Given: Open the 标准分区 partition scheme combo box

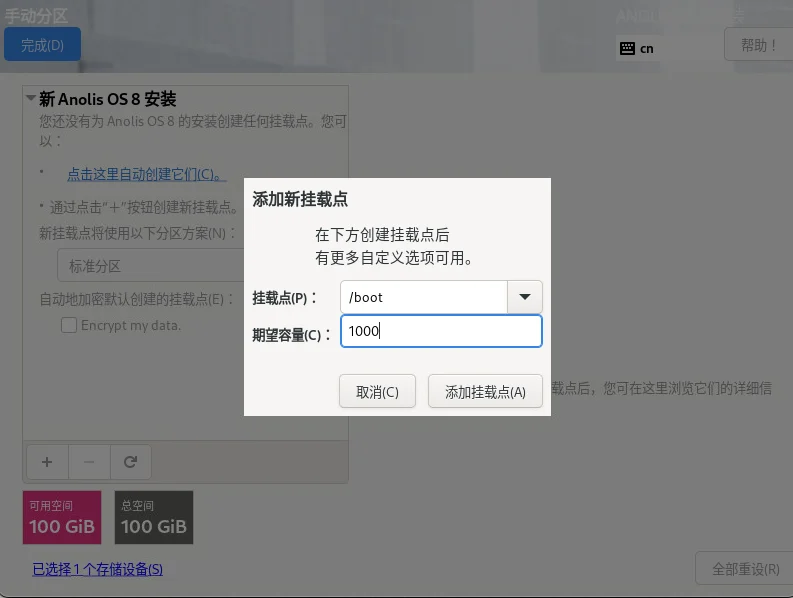Looking at the screenshot, I should 151,265.
